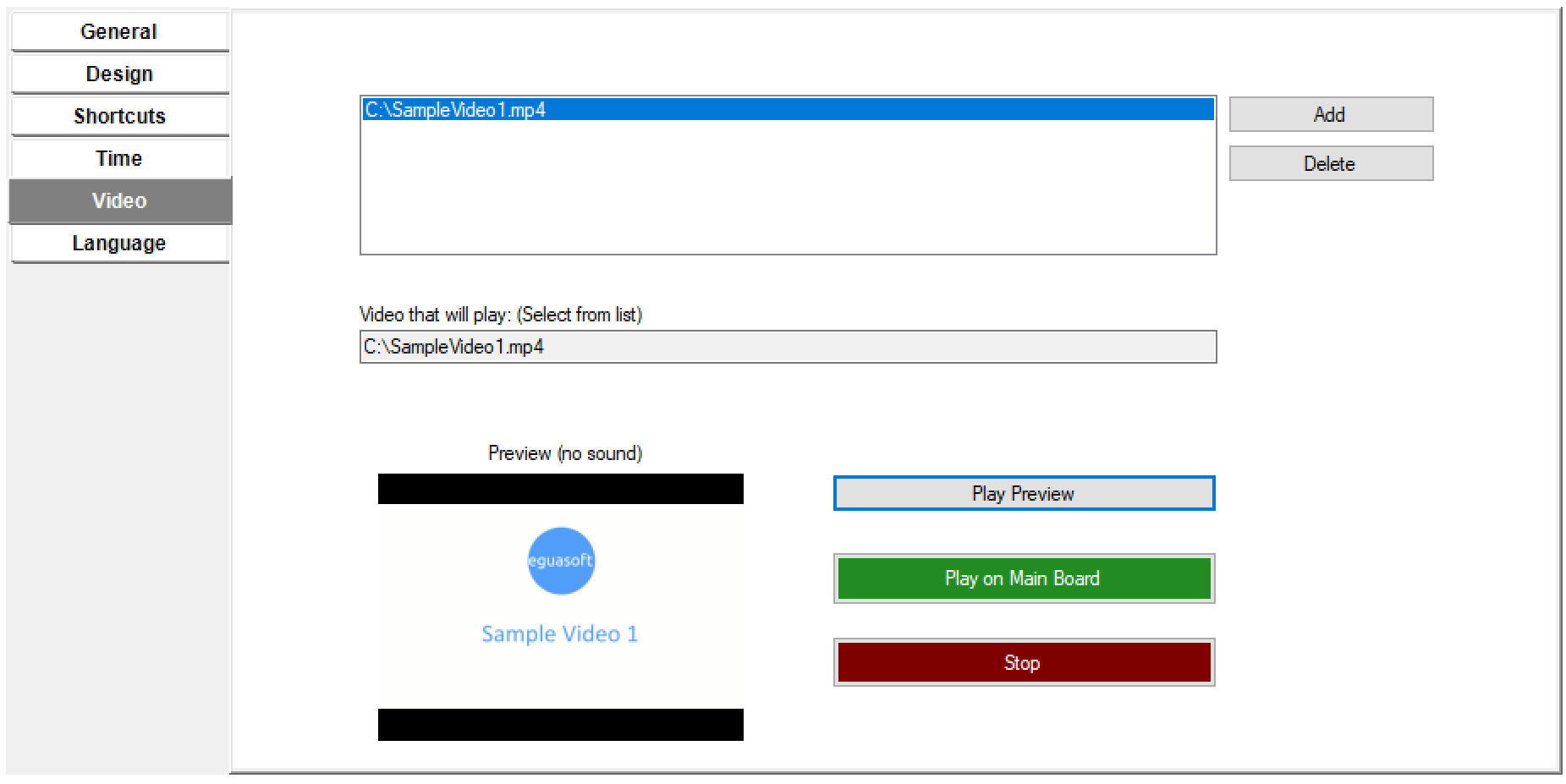This screenshot has width=1566, height=784.
Task: Click the eguasoft logo in the preview
Action: tap(561, 561)
